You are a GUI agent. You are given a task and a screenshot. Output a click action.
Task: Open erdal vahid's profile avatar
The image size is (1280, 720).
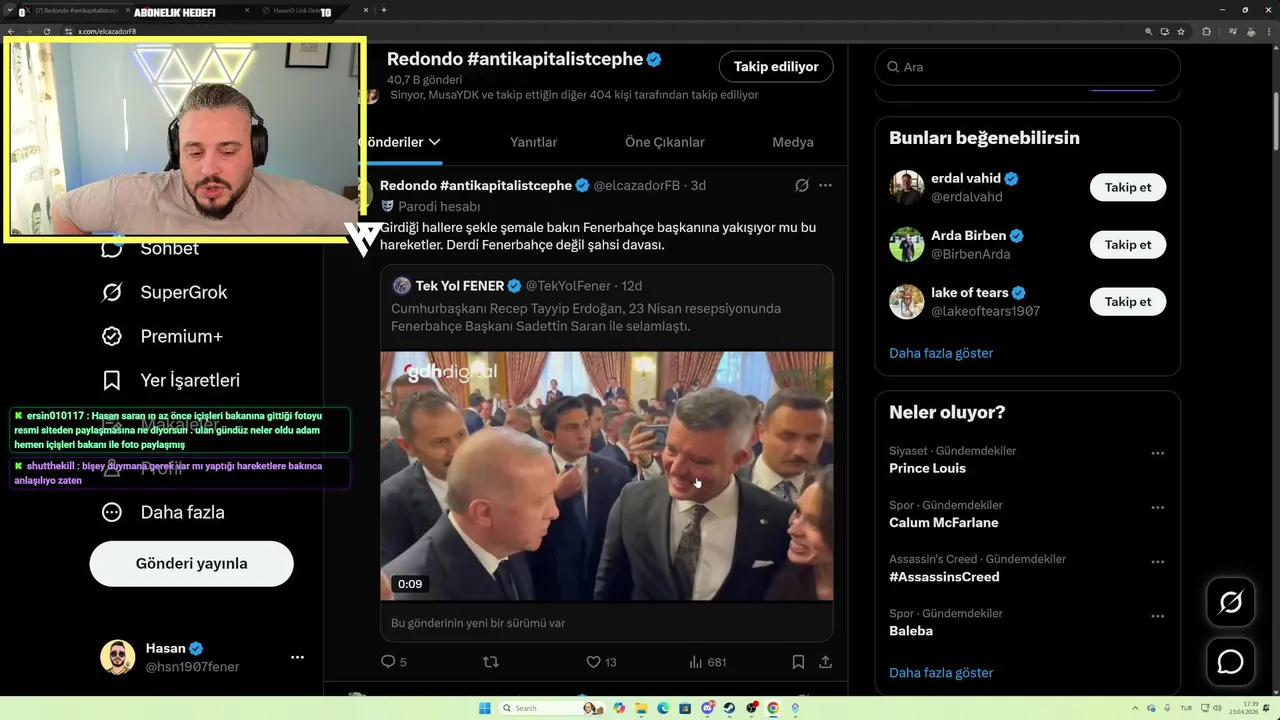(907, 187)
